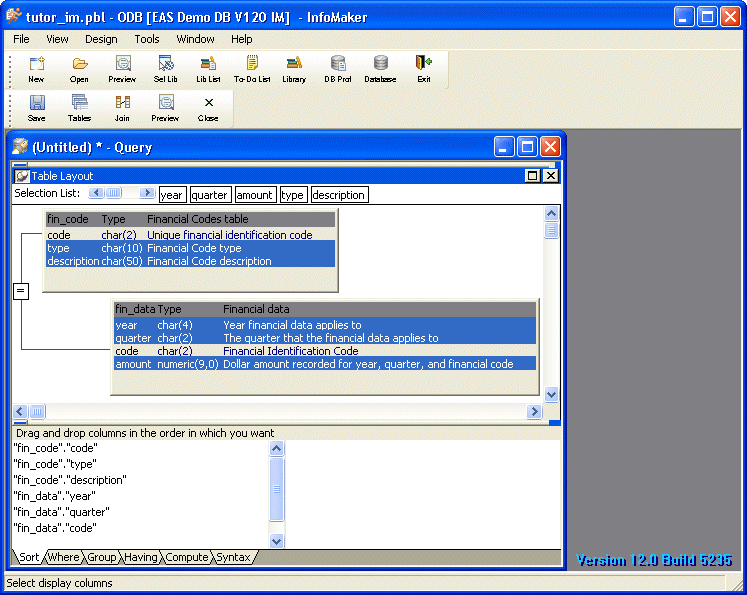Viewport: 747px width, 595px height.
Task: Select "fin_data"."quarter" in sort list
Action: click(x=61, y=512)
